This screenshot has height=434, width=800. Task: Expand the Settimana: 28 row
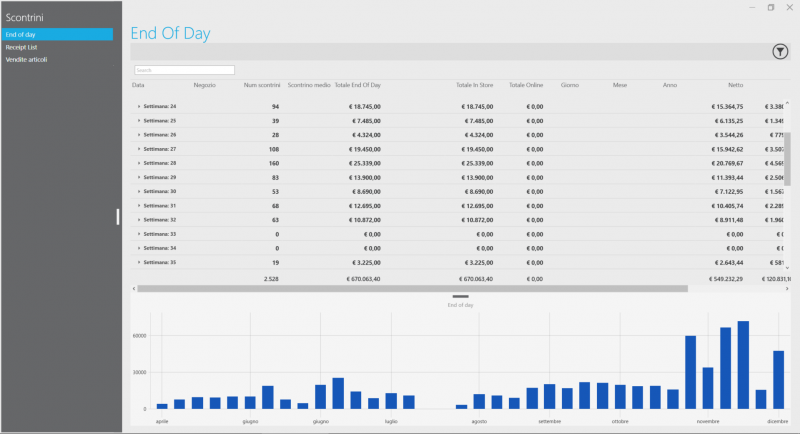click(x=139, y=163)
